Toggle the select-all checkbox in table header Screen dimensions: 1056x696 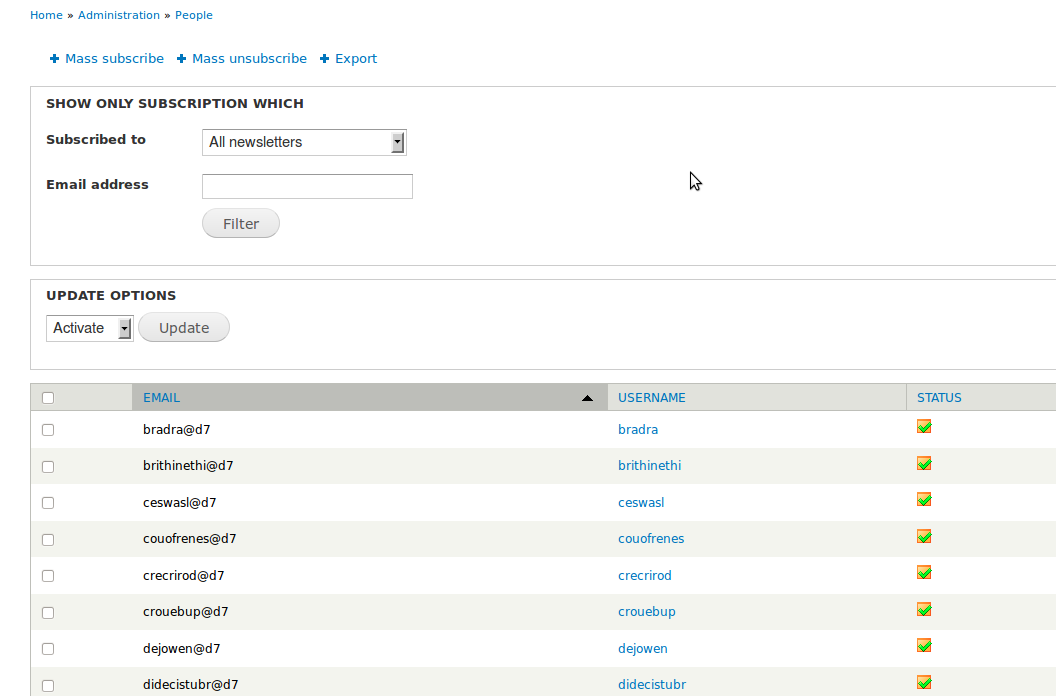(48, 398)
